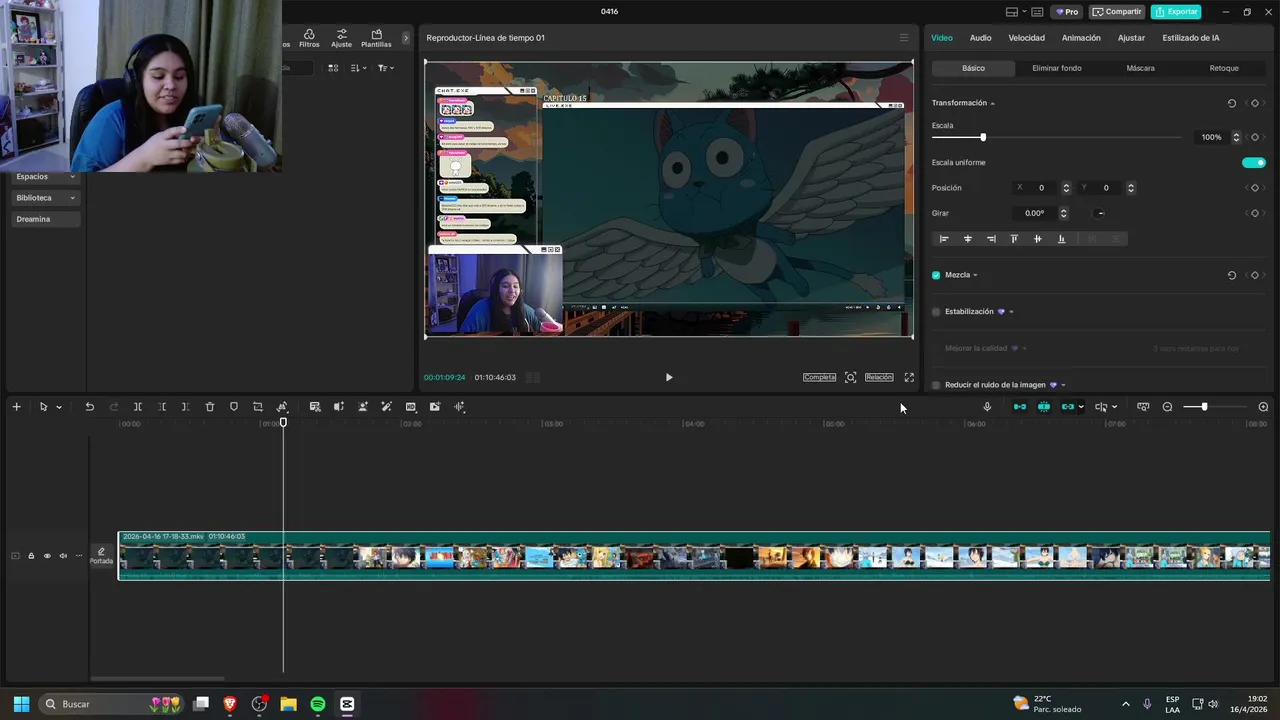Hide the video track with eye icon

[x=47, y=556]
